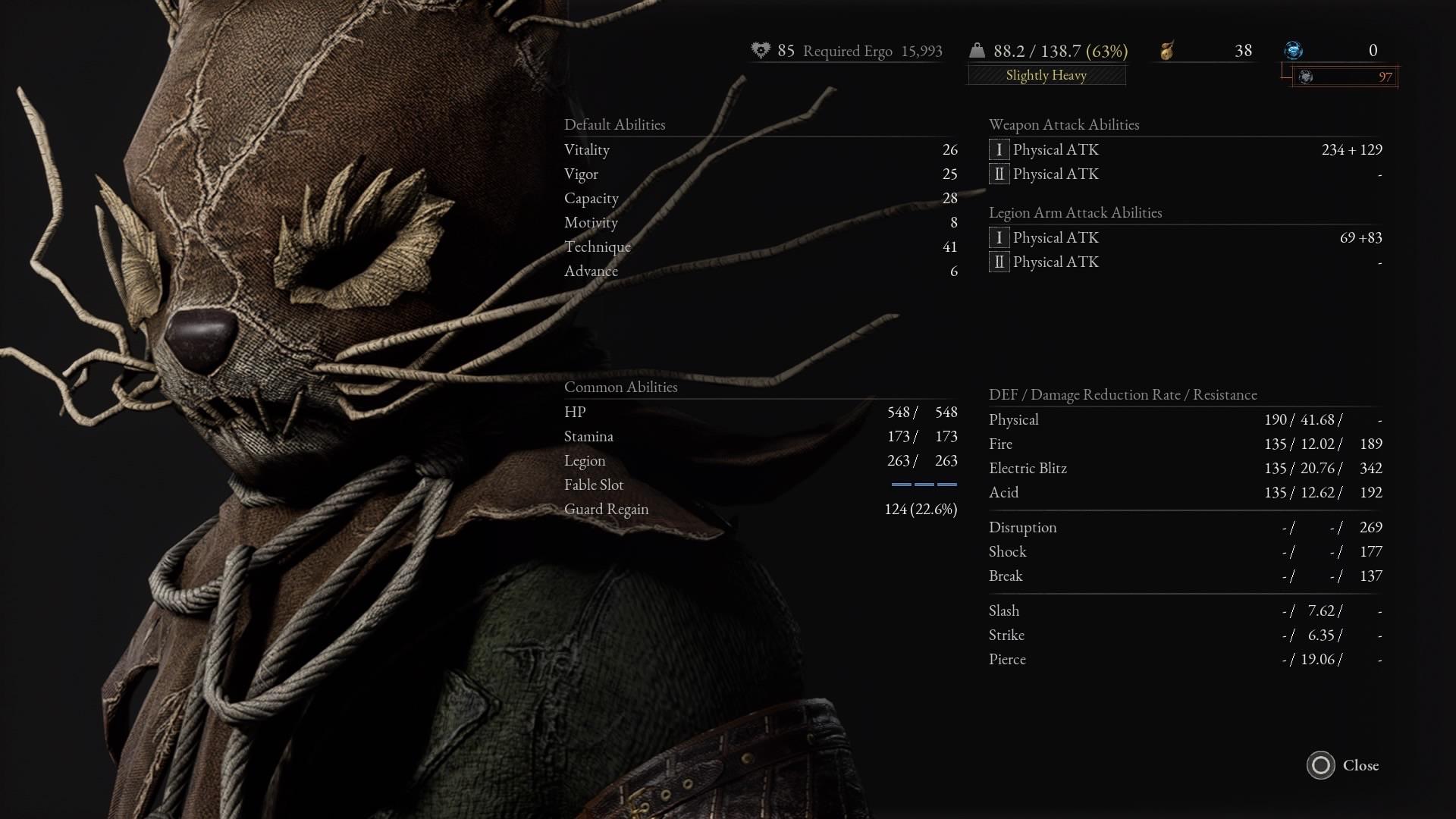Select the Capacity stat row
1456x819 pixels.
coord(761,198)
